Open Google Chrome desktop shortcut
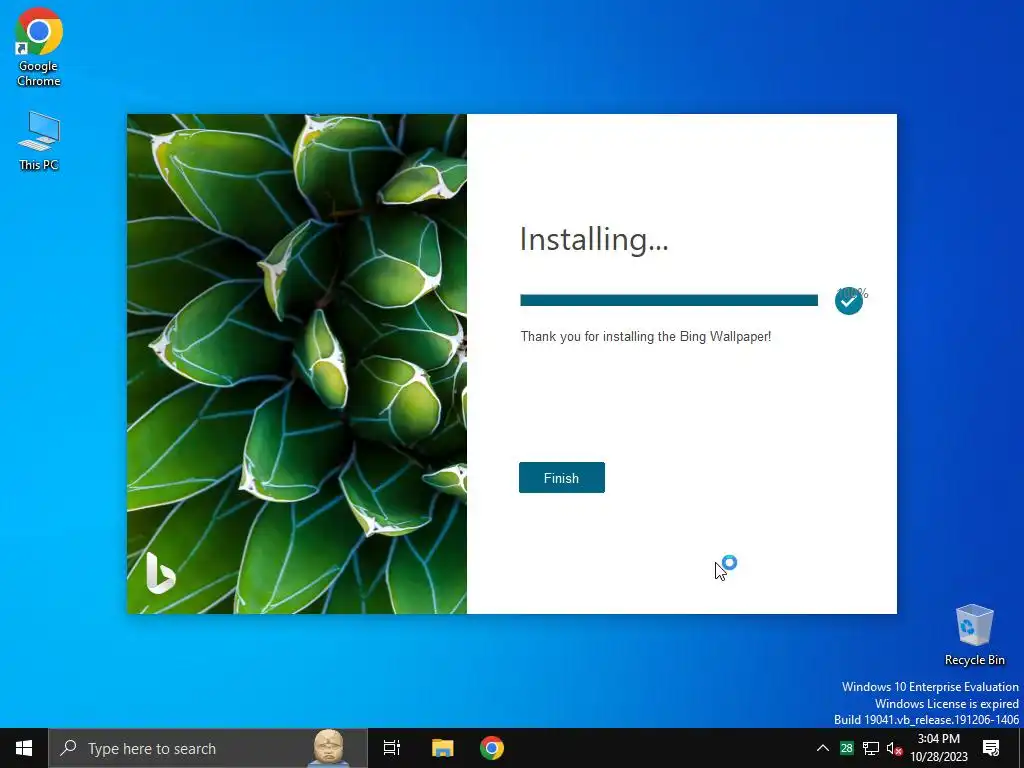The width and height of the screenshot is (1024, 768). tap(39, 47)
